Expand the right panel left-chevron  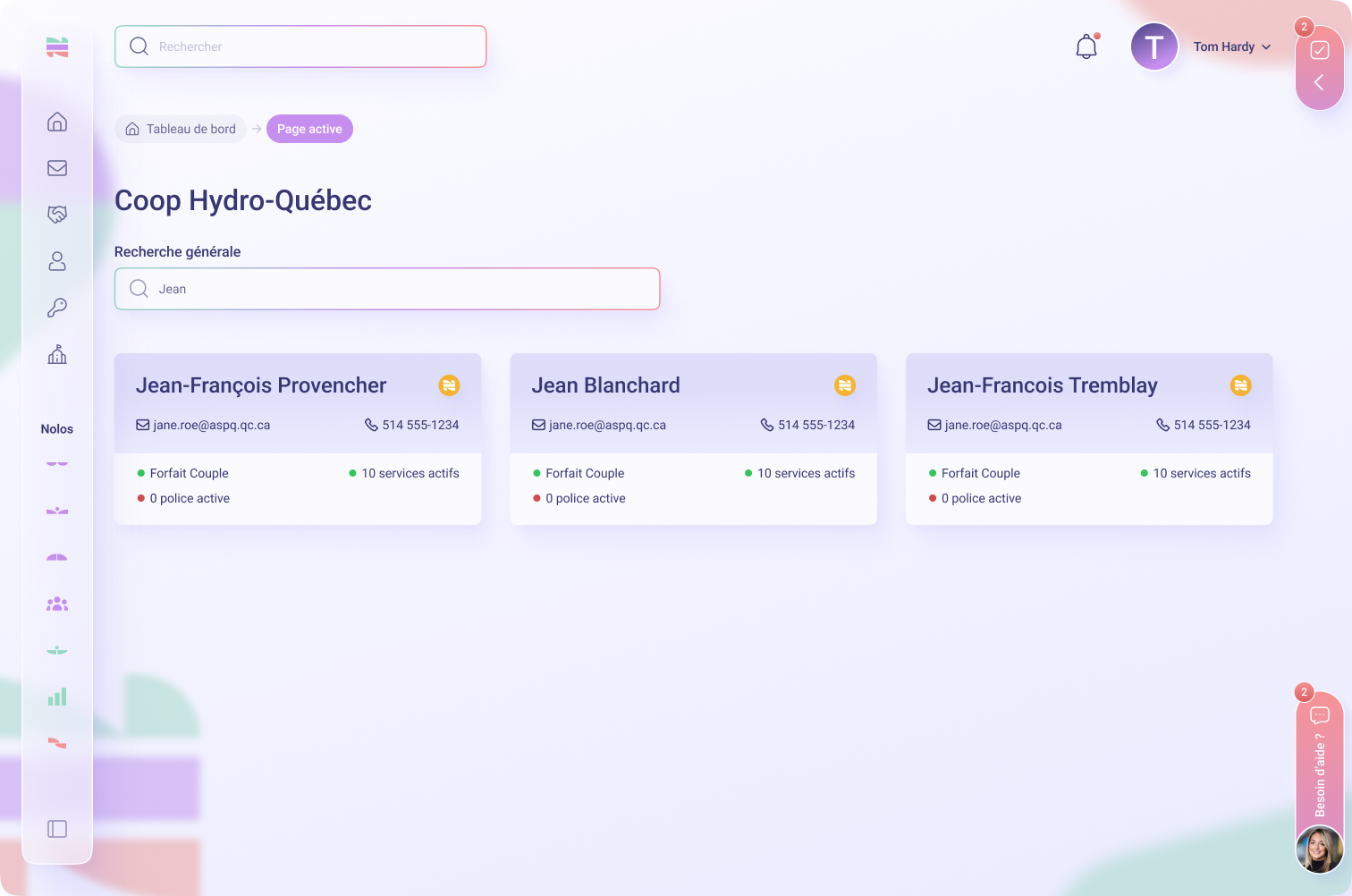1319,82
